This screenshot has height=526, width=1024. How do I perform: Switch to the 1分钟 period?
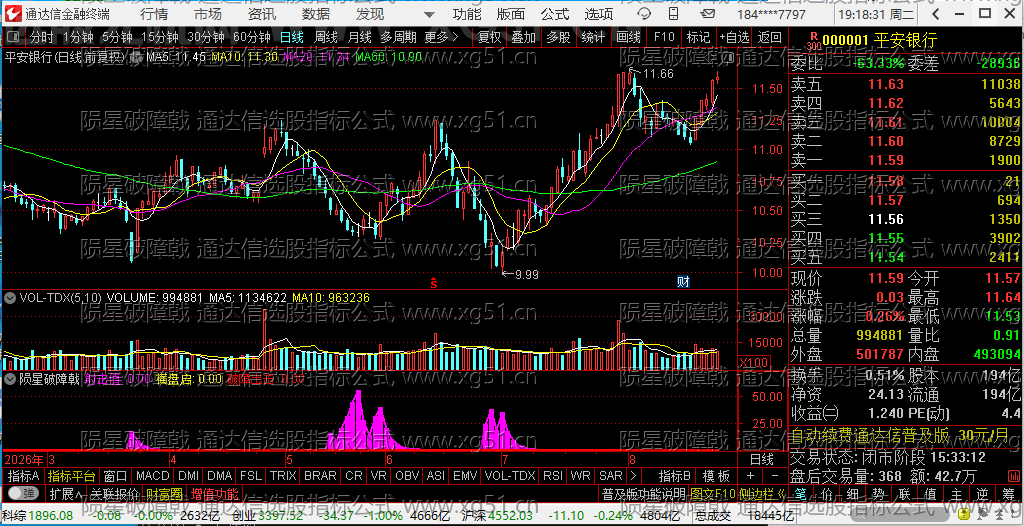click(79, 38)
